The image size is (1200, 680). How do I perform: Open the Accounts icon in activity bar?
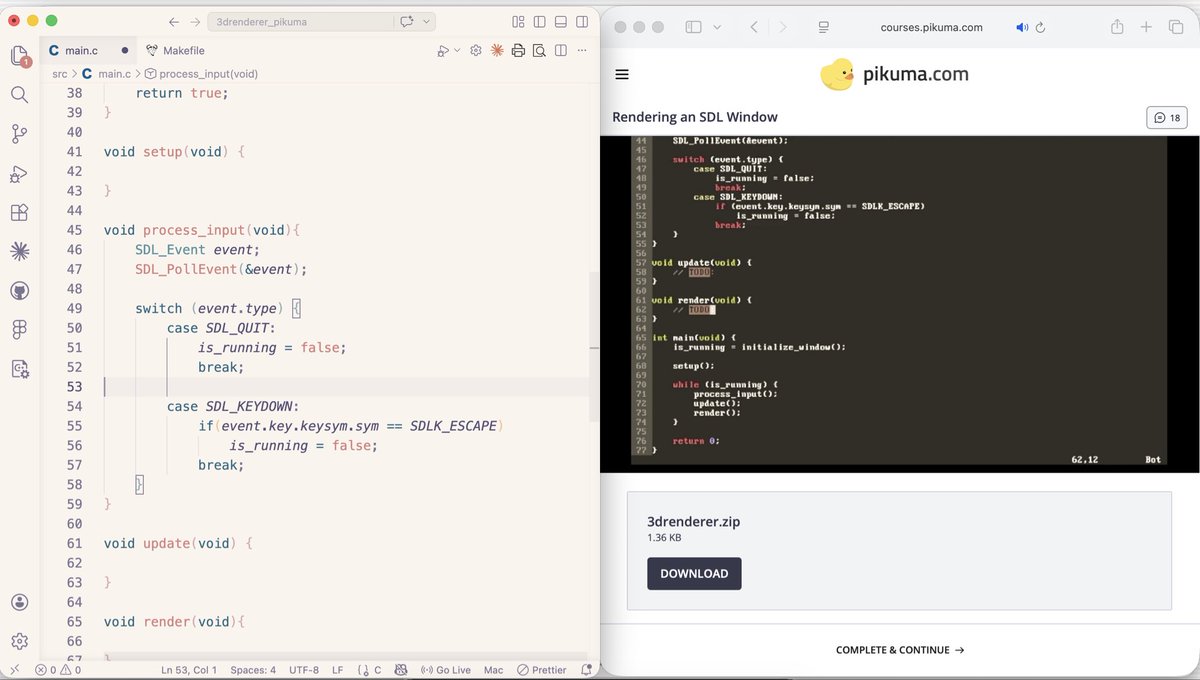pos(19,602)
